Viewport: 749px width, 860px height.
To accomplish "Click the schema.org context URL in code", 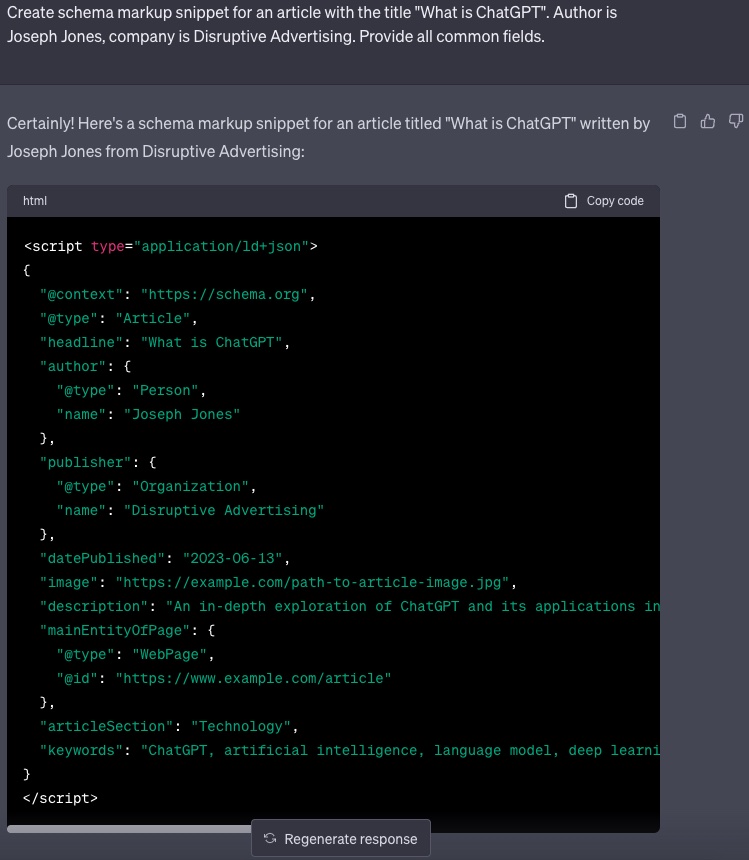I will [x=228, y=294].
